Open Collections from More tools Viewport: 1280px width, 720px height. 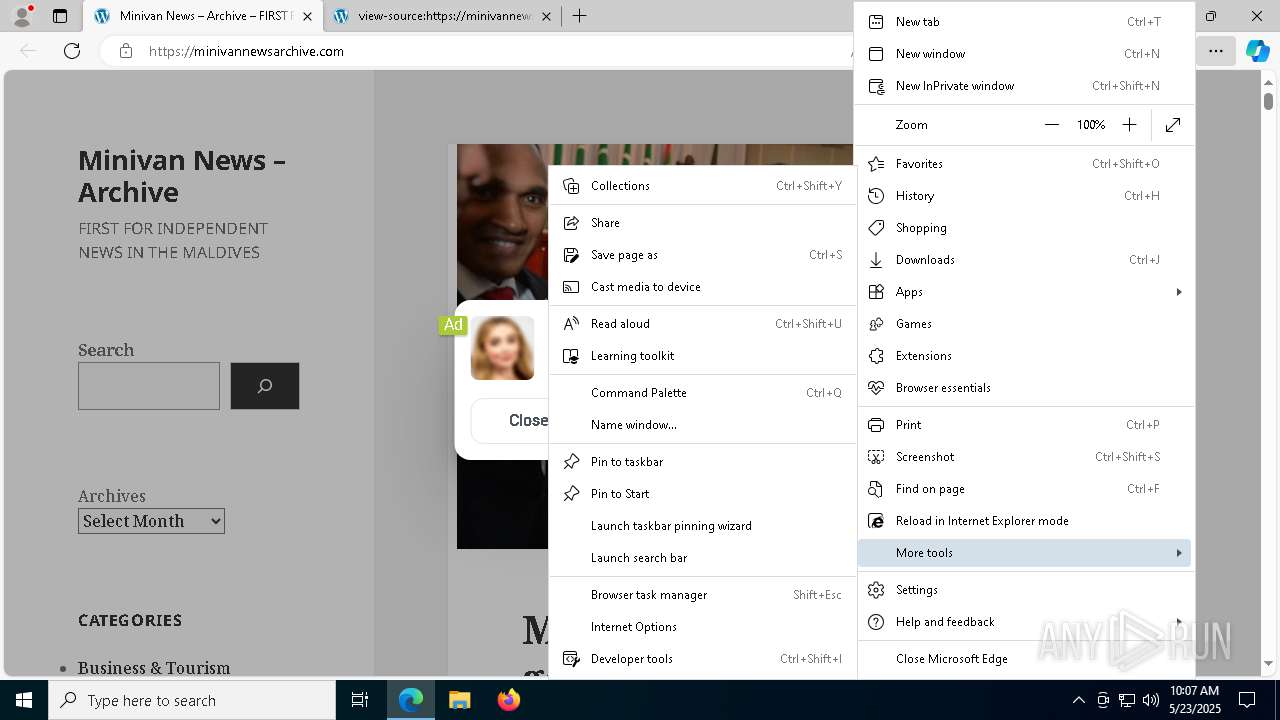[x=702, y=185]
